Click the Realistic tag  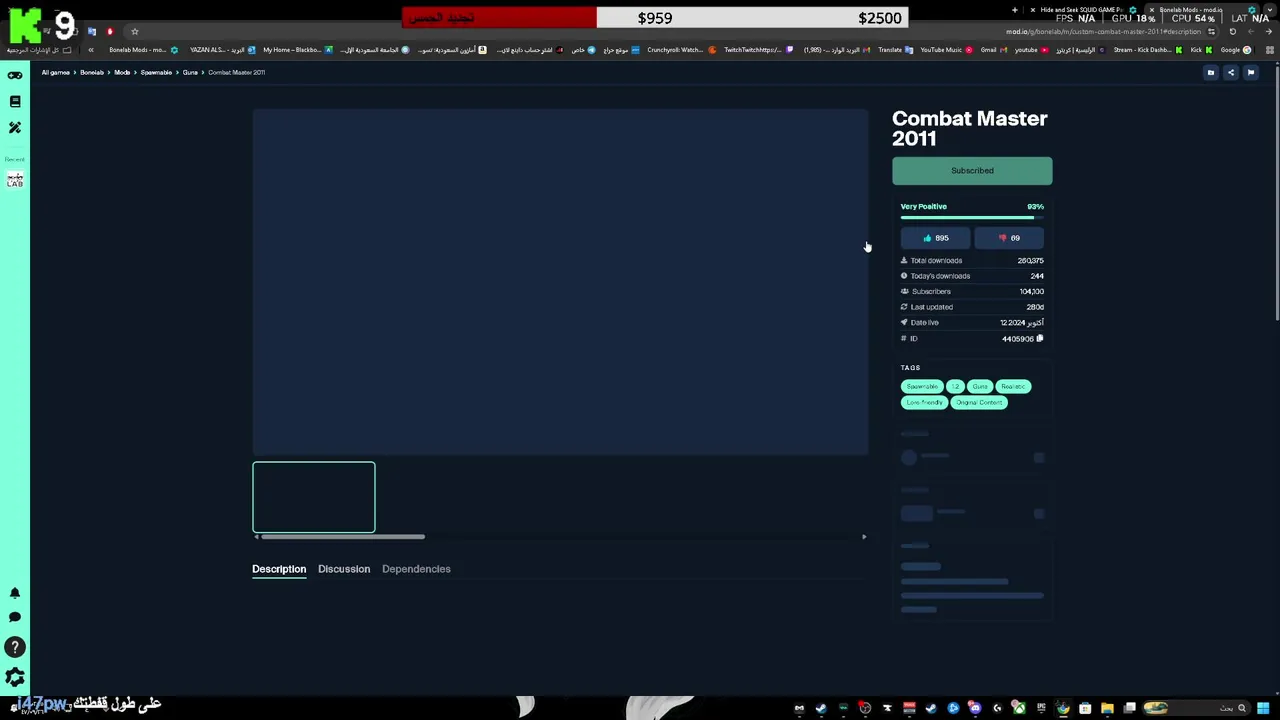point(1013,386)
